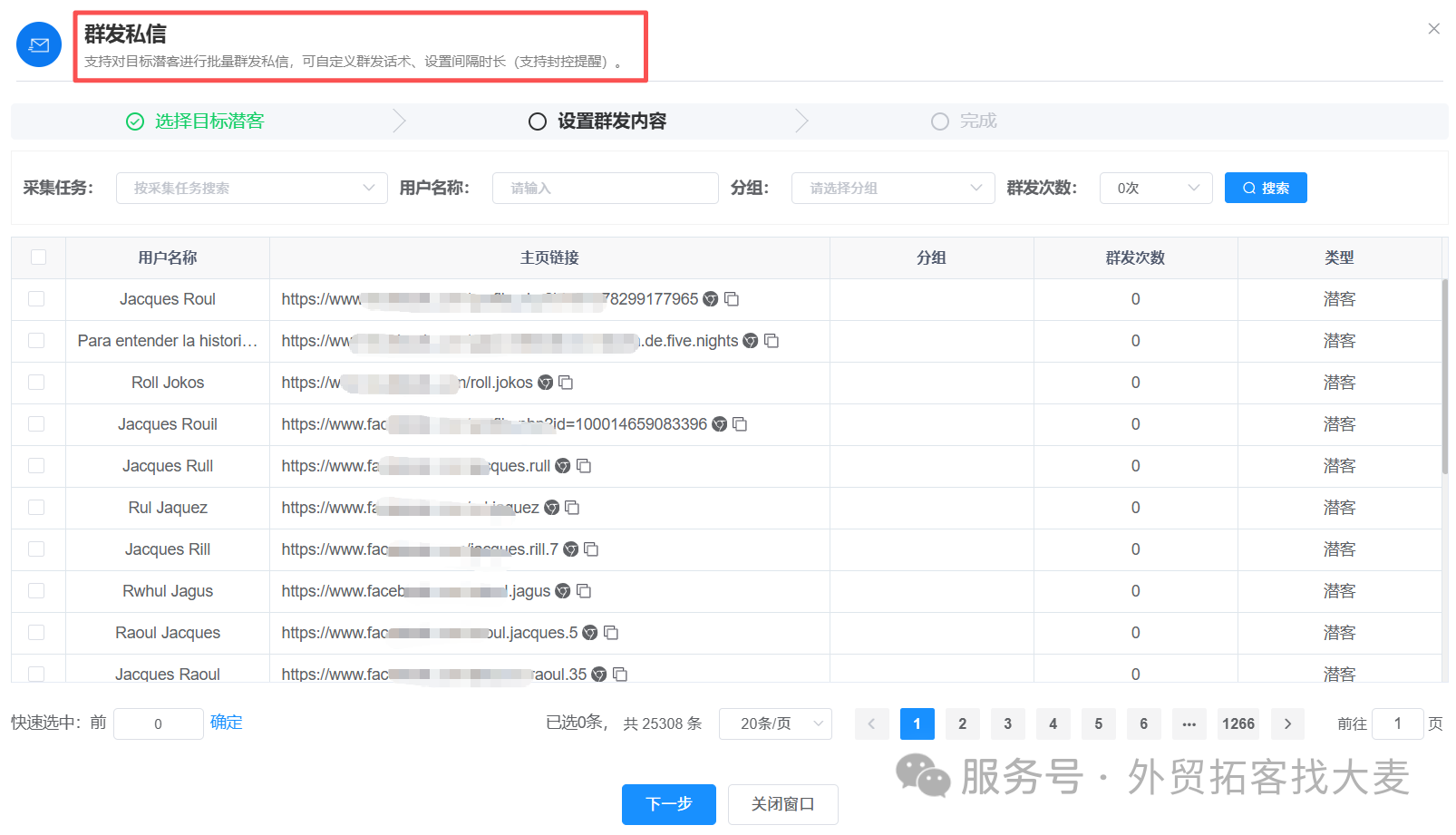The height and width of the screenshot is (835, 1456).
Task: Check the Rul Jaquez row checkbox
Action: 36,508
